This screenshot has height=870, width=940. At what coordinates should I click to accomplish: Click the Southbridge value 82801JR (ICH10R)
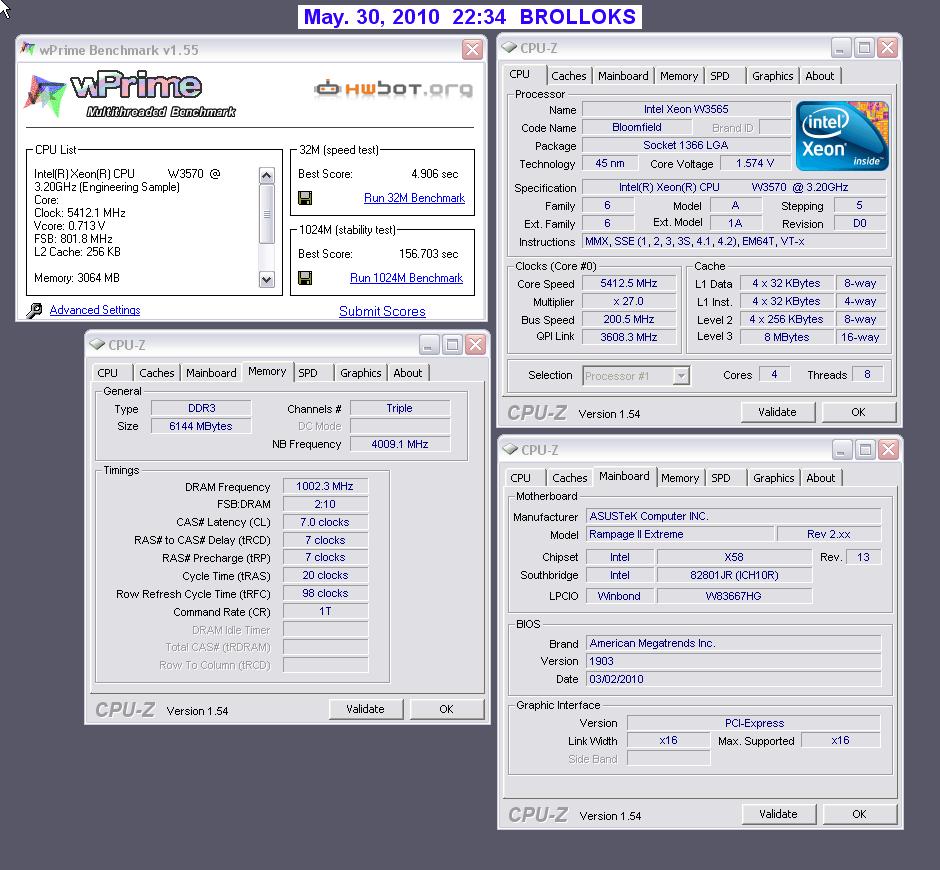734,576
